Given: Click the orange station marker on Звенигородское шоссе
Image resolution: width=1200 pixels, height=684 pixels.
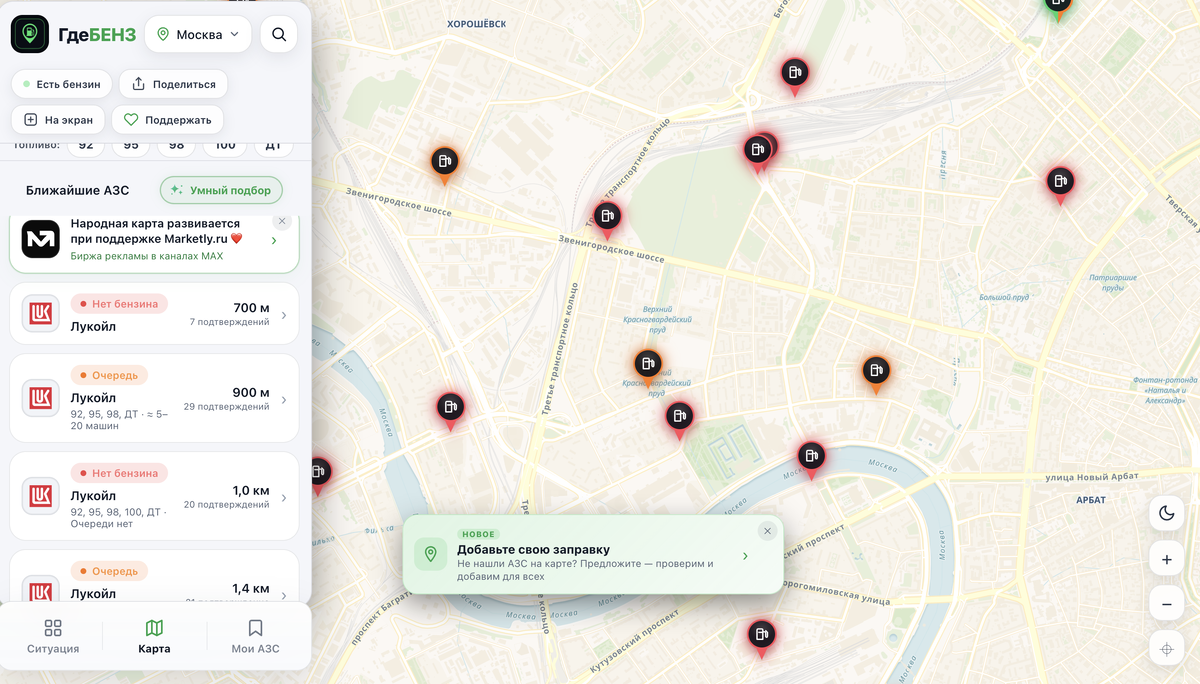Looking at the screenshot, I should point(445,163).
